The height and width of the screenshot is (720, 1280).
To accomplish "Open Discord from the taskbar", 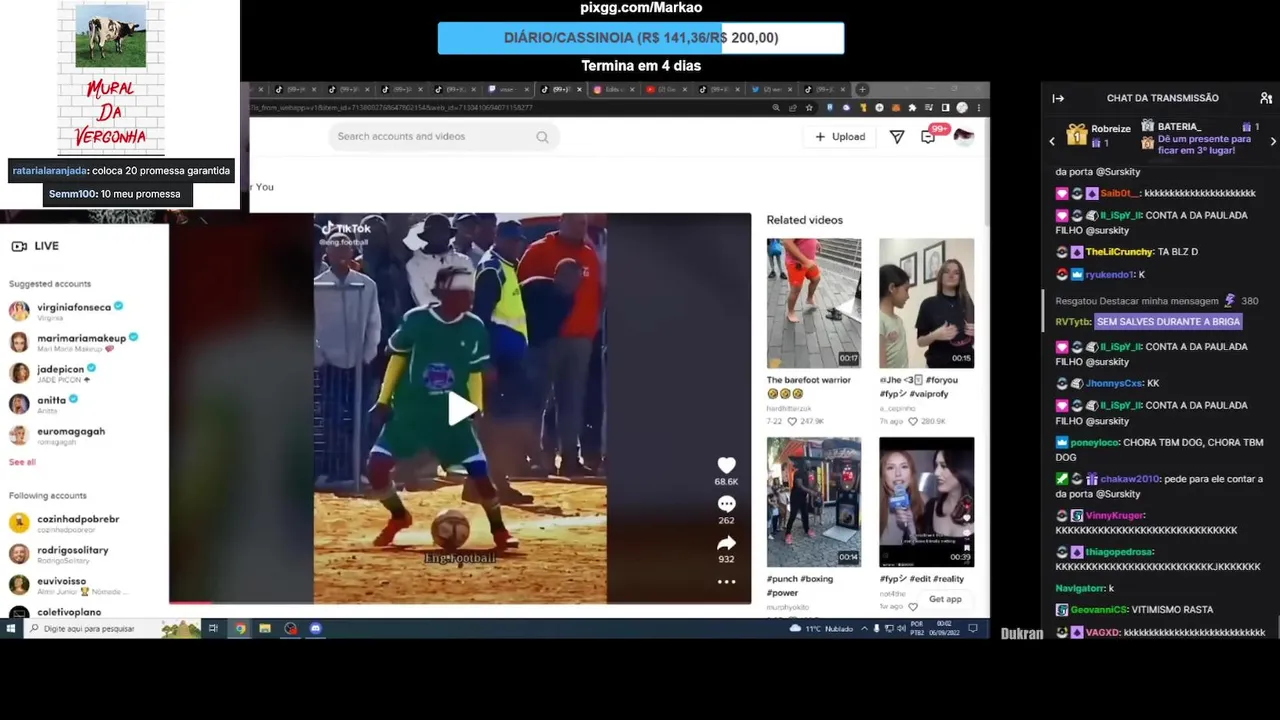I will (315, 629).
